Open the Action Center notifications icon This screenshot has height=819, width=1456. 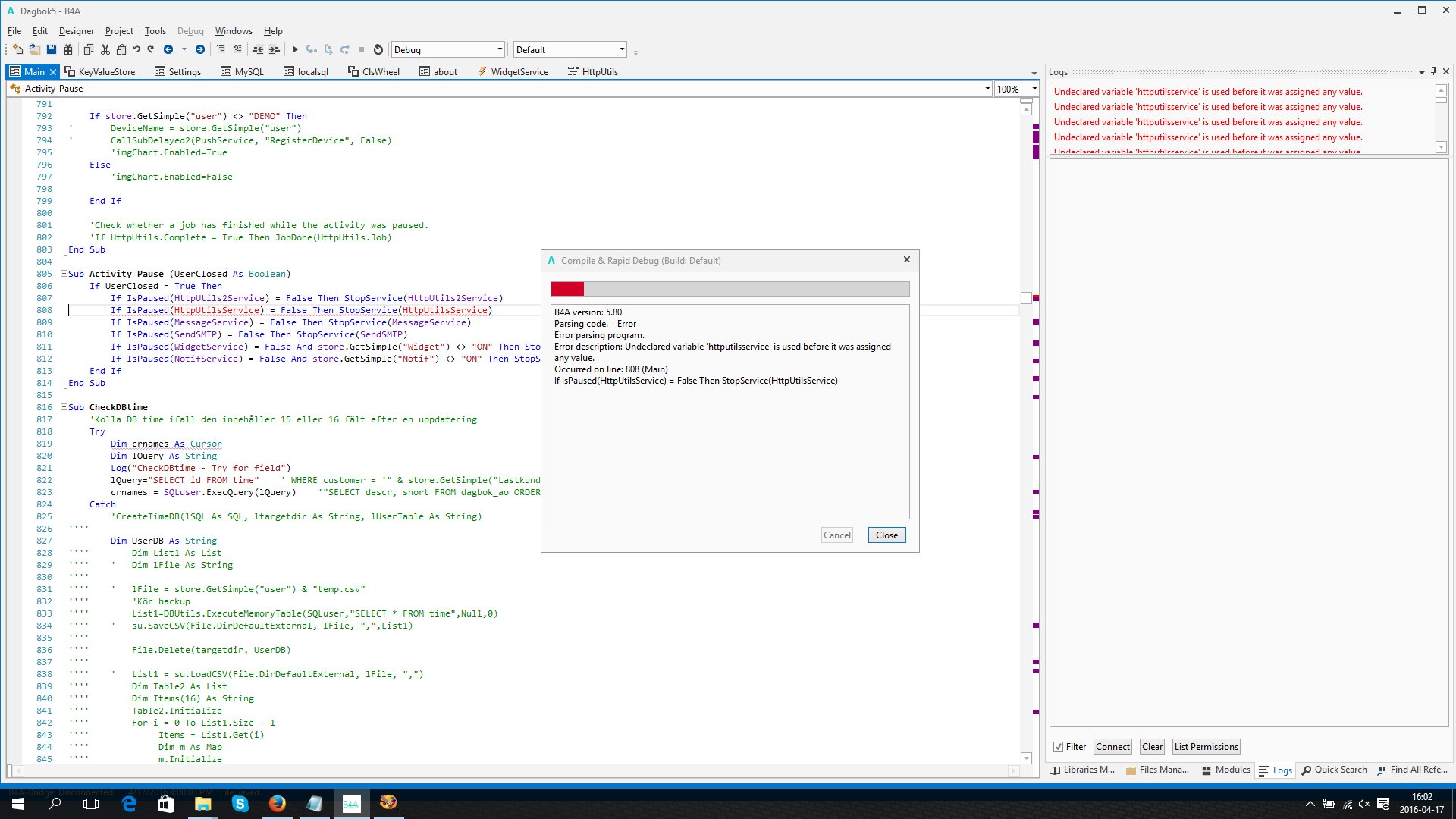click(x=1383, y=803)
